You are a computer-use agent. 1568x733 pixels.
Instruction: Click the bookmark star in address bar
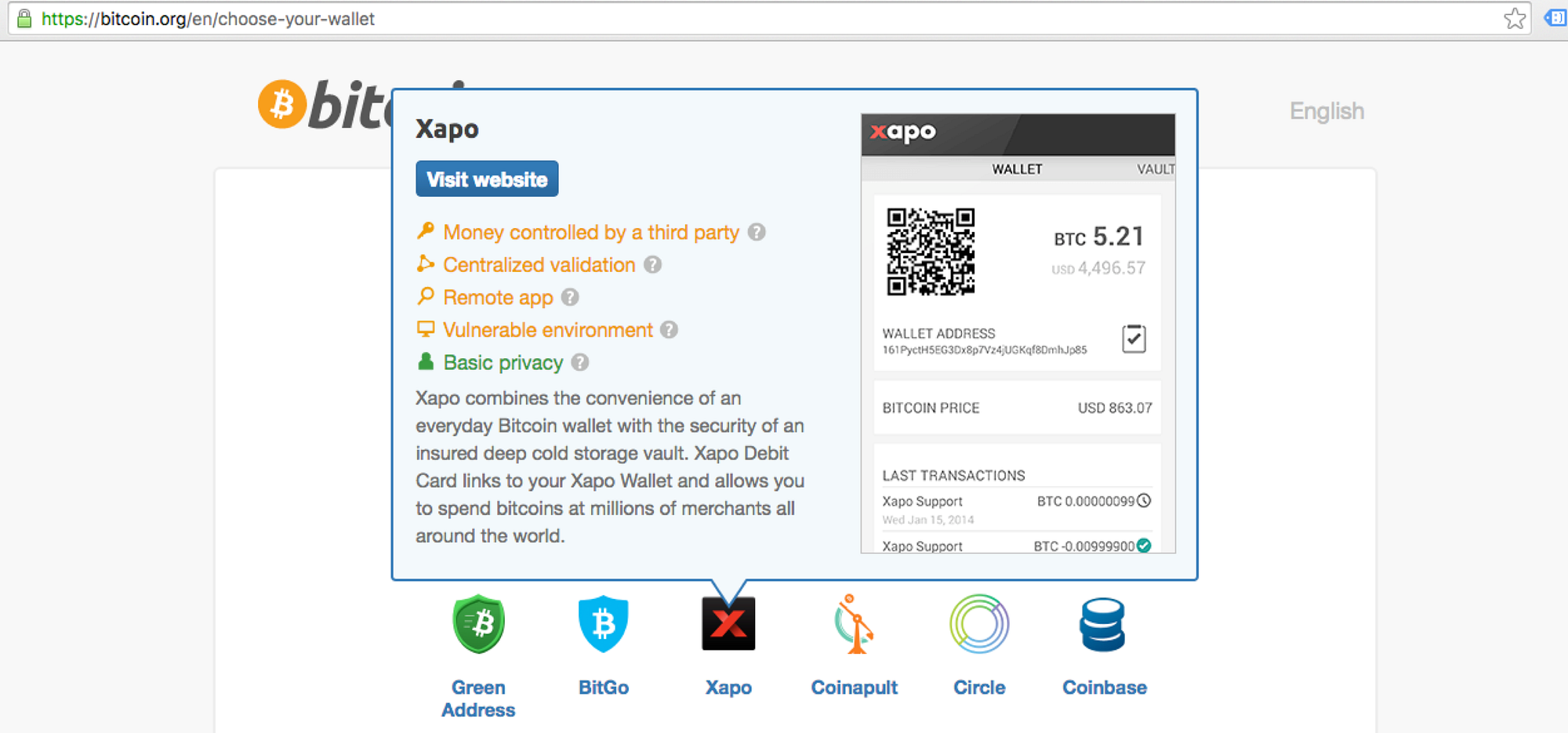coord(1515,18)
